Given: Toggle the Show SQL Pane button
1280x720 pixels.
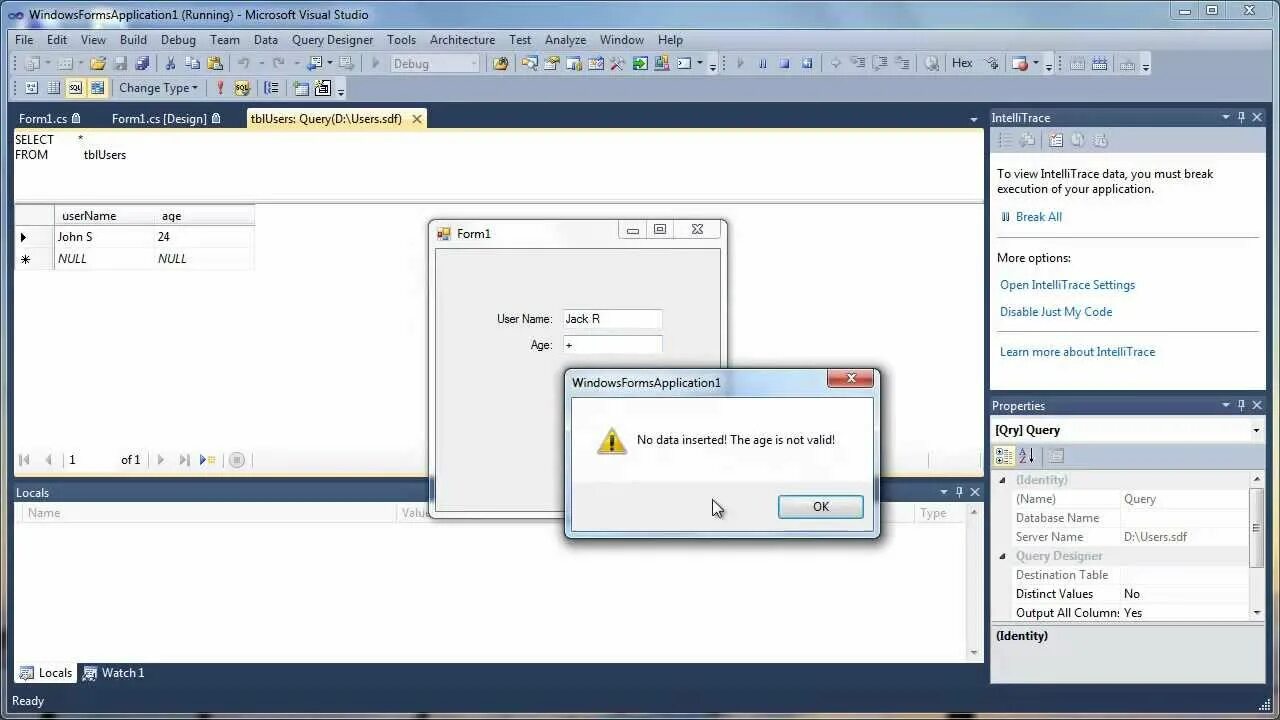Looking at the screenshot, I should click(x=75, y=88).
